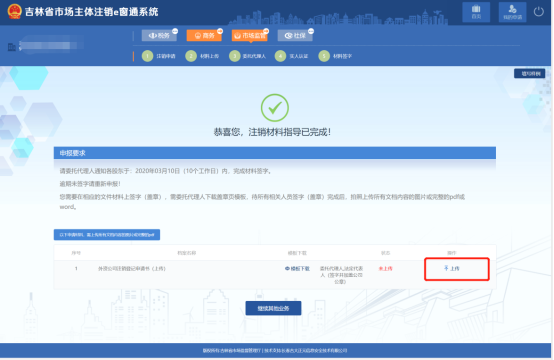Click the 申报要求 section header
This screenshot has height=360, width=554.
(x=275, y=153)
